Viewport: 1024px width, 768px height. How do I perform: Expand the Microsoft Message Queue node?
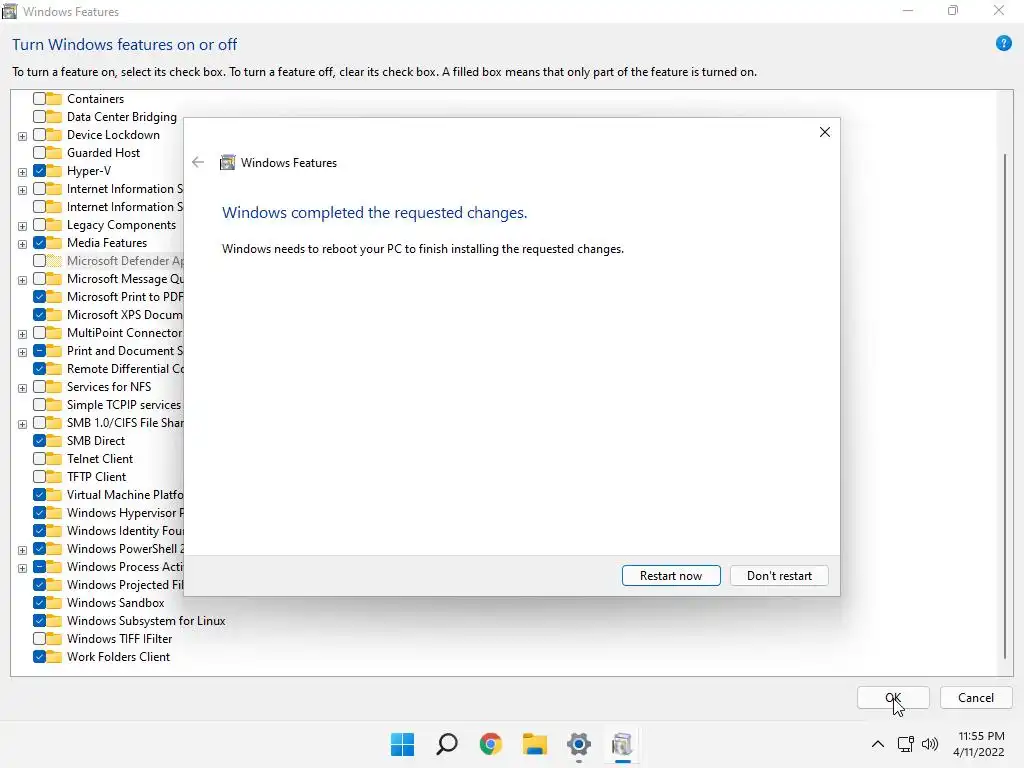click(22, 280)
